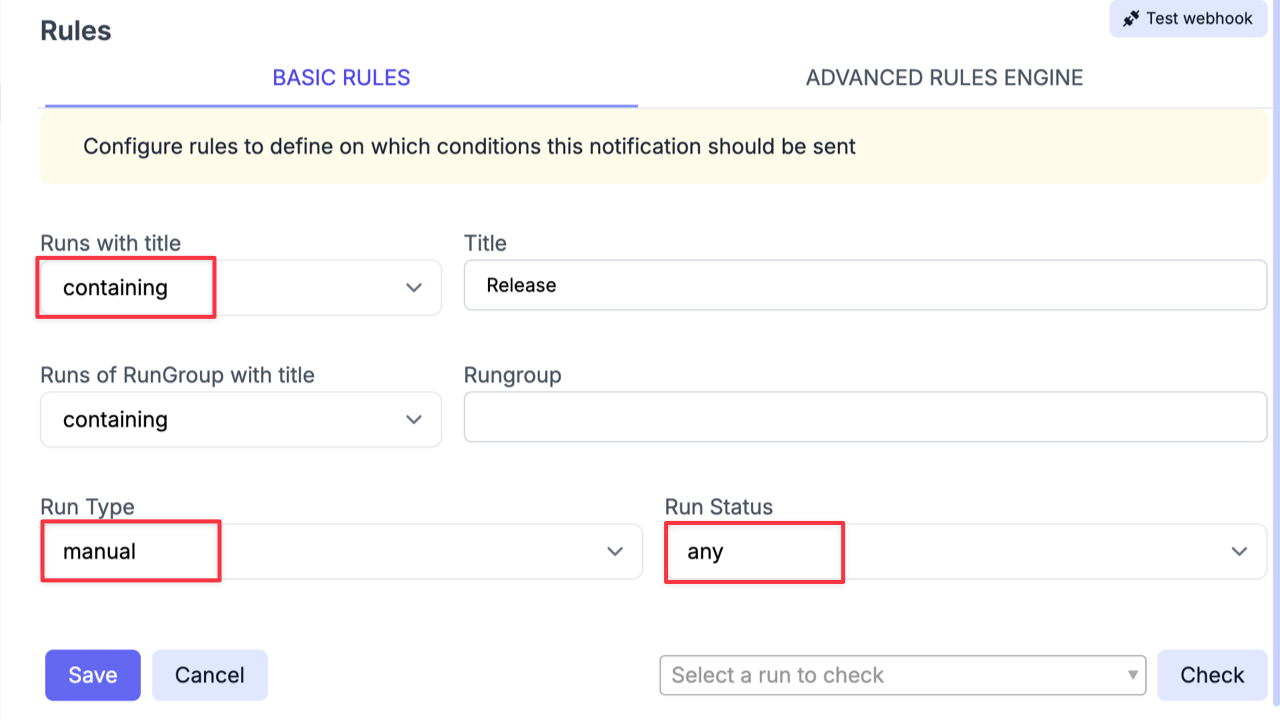1280x720 pixels.
Task: Open the 'Runs with title' containing dropdown
Action: 240,288
